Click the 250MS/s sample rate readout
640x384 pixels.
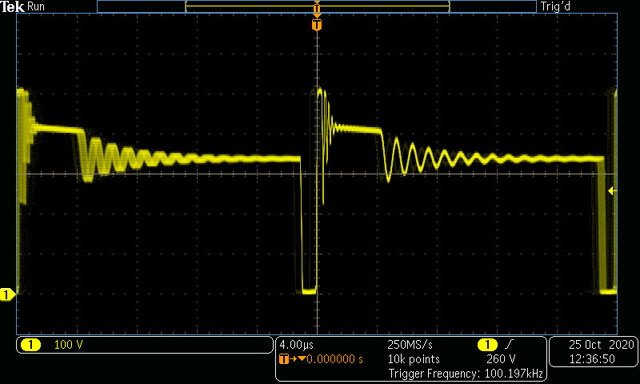click(410, 345)
